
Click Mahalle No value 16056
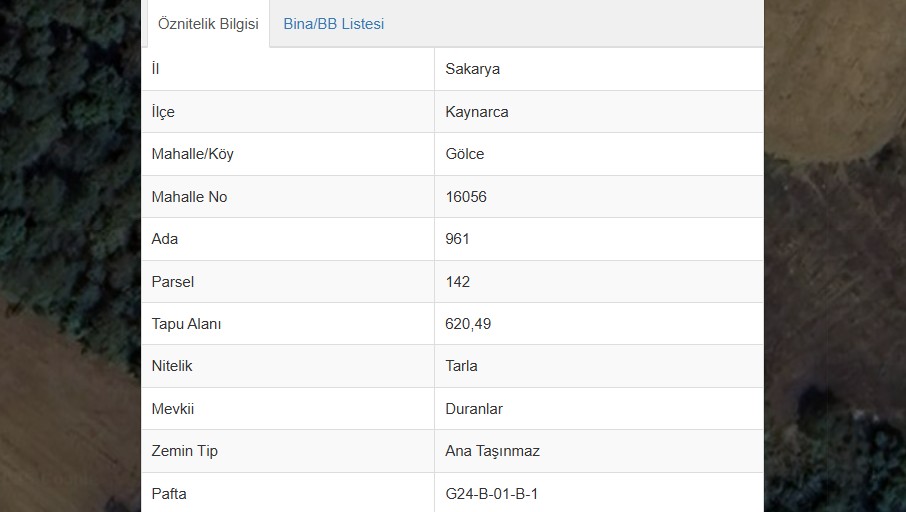tap(466, 196)
